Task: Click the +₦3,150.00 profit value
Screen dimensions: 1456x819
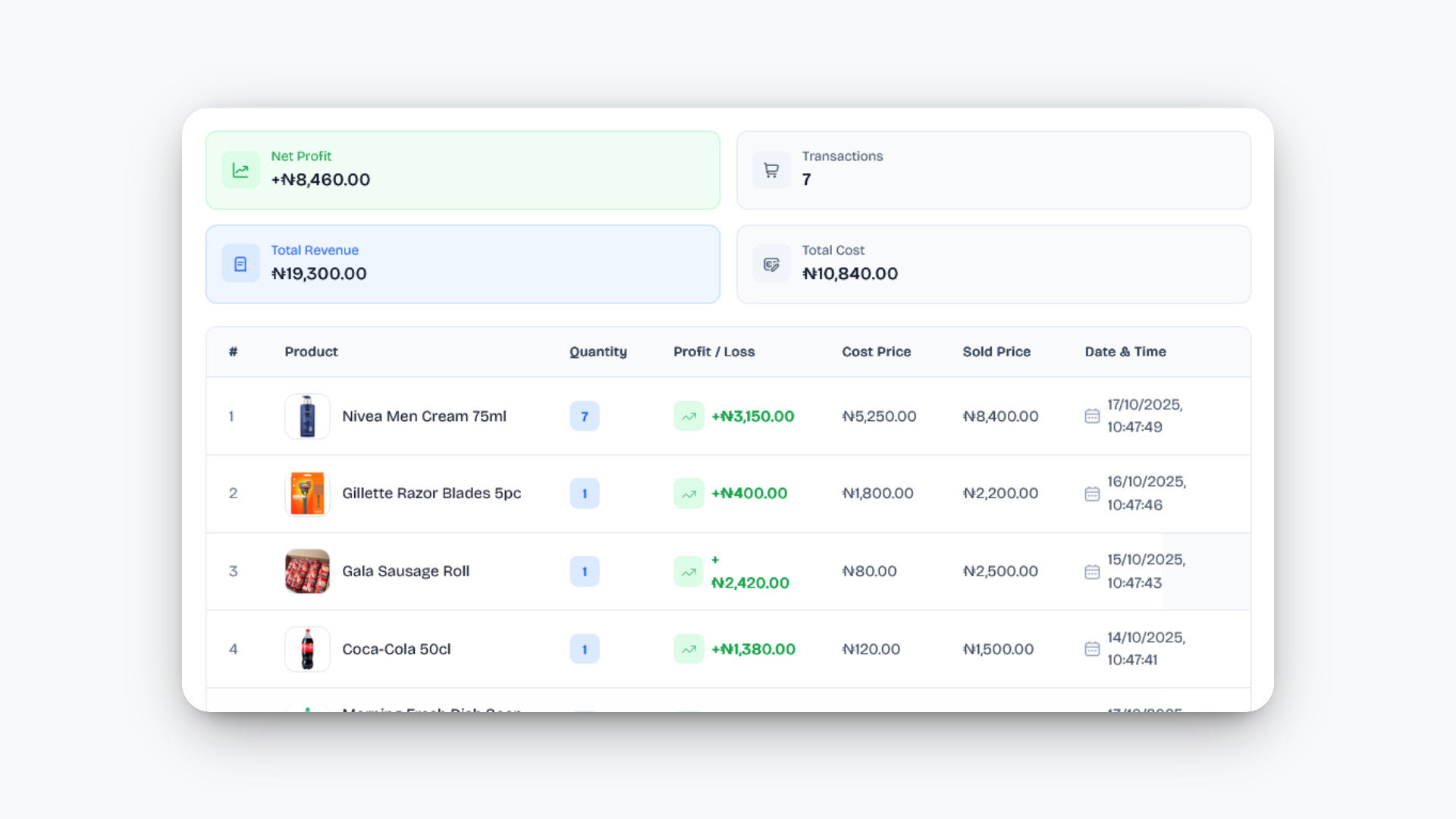Action: (x=753, y=416)
